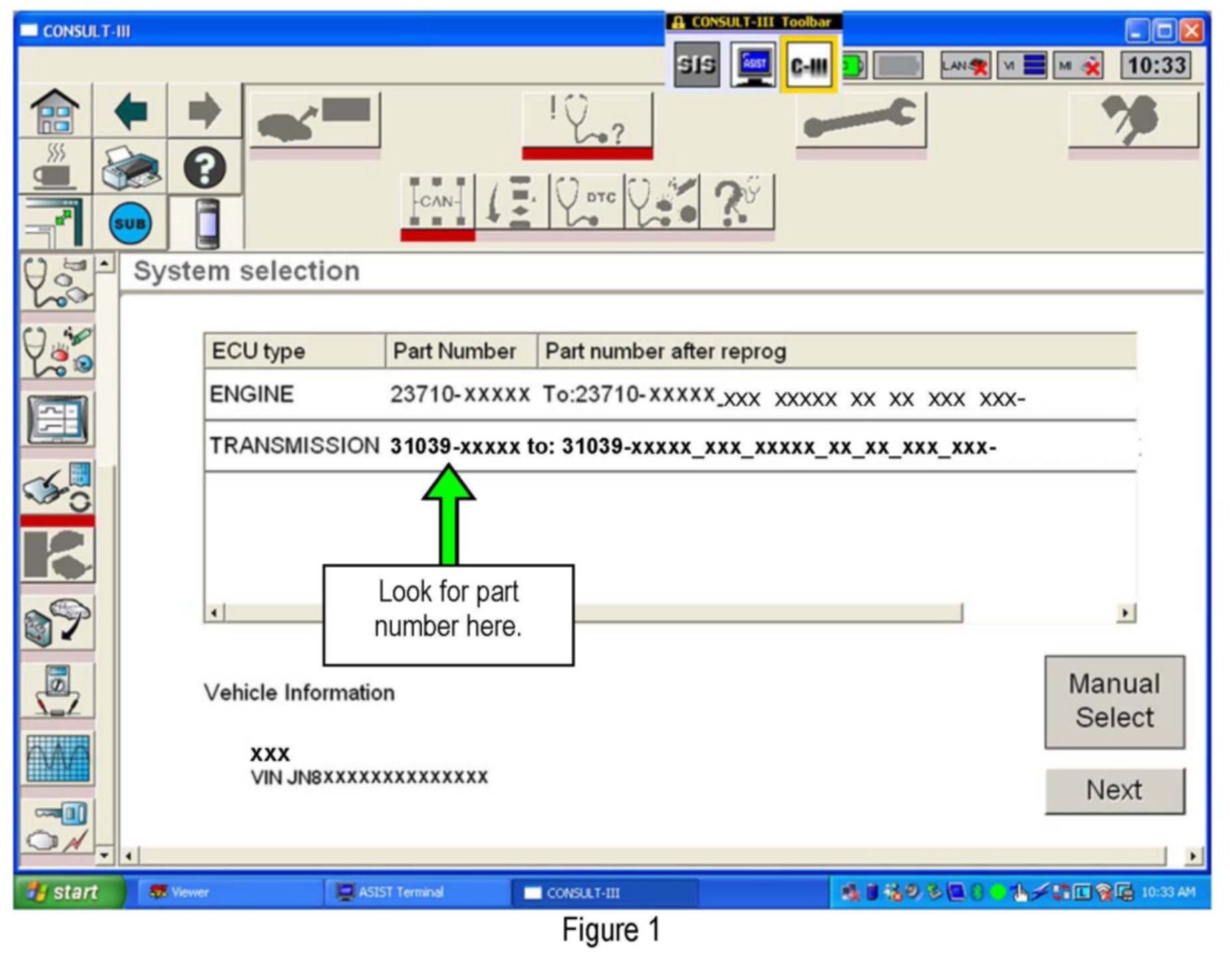Open the wrench repair tool button
This screenshot has height=980, width=1230.
coord(860,120)
